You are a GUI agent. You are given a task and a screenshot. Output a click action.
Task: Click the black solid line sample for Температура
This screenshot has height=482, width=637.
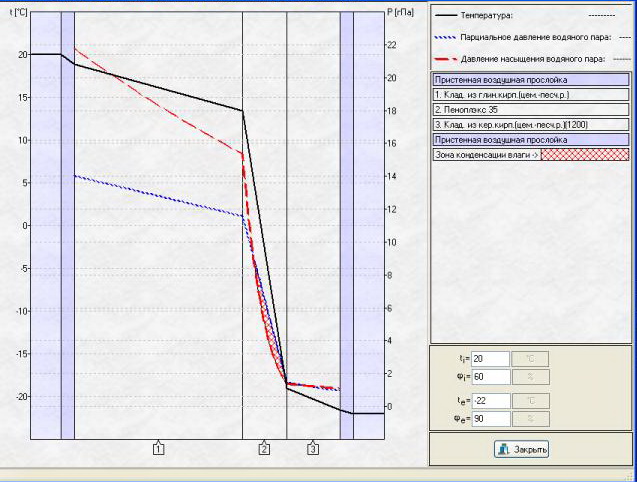click(x=446, y=16)
